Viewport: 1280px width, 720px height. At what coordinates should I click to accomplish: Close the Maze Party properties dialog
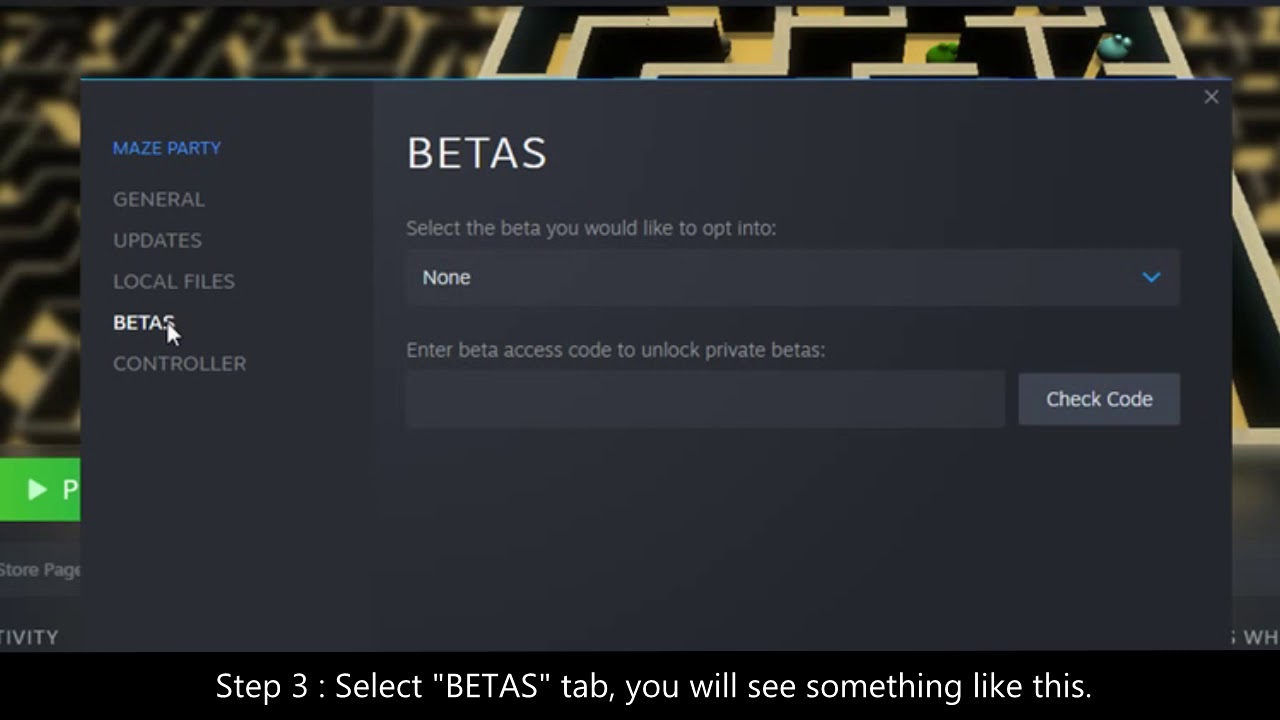pos(1211,97)
